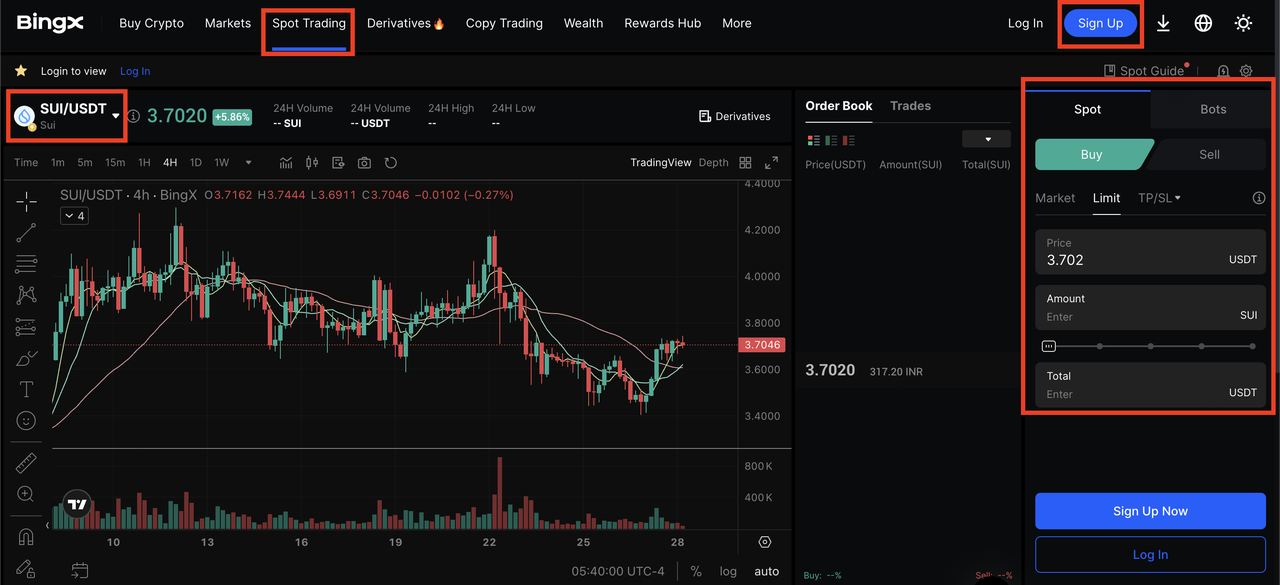Show buy orders only in order book
Image resolution: width=1280 pixels, height=585 pixels.
pyautogui.click(x=831, y=140)
